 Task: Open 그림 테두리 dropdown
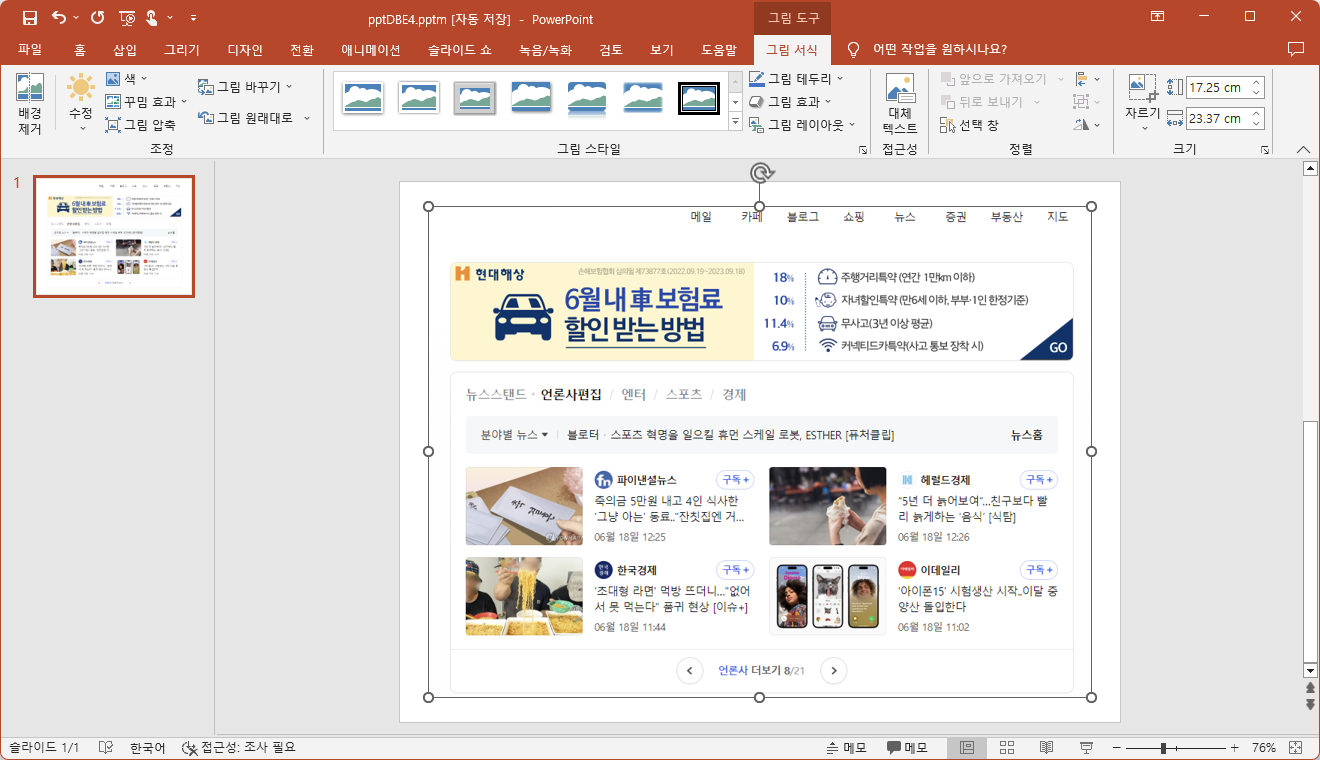pyautogui.click(x=796, y=78)
